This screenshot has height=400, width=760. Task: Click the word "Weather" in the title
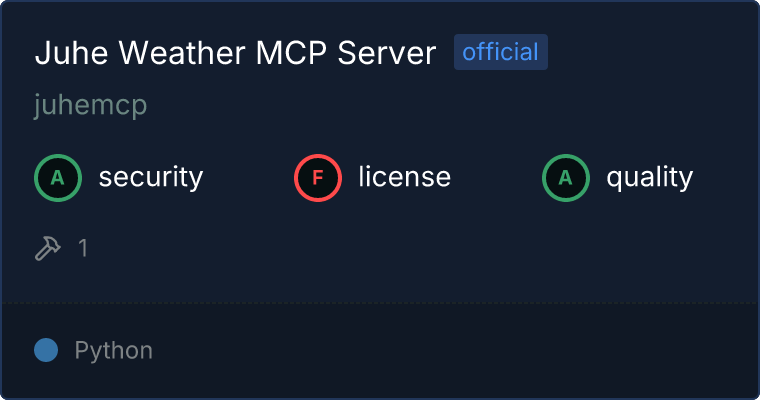point(182,52)
